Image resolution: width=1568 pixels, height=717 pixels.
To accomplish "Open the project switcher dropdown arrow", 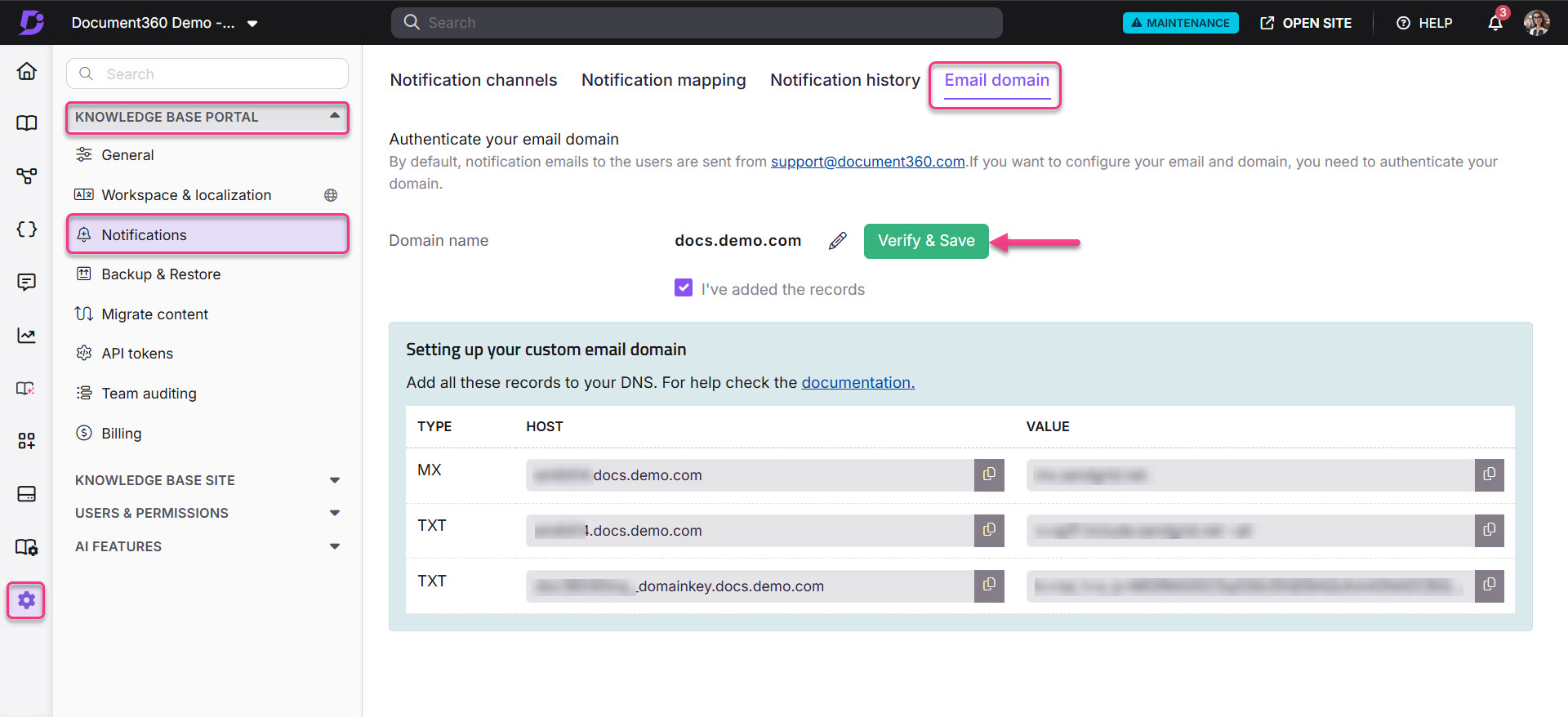I will (x=252, y=24).
